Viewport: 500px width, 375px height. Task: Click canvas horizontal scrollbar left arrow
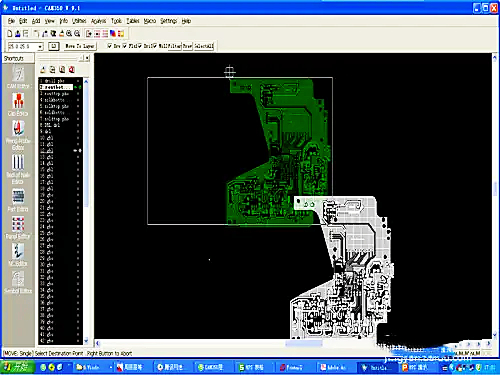point(98,343)
